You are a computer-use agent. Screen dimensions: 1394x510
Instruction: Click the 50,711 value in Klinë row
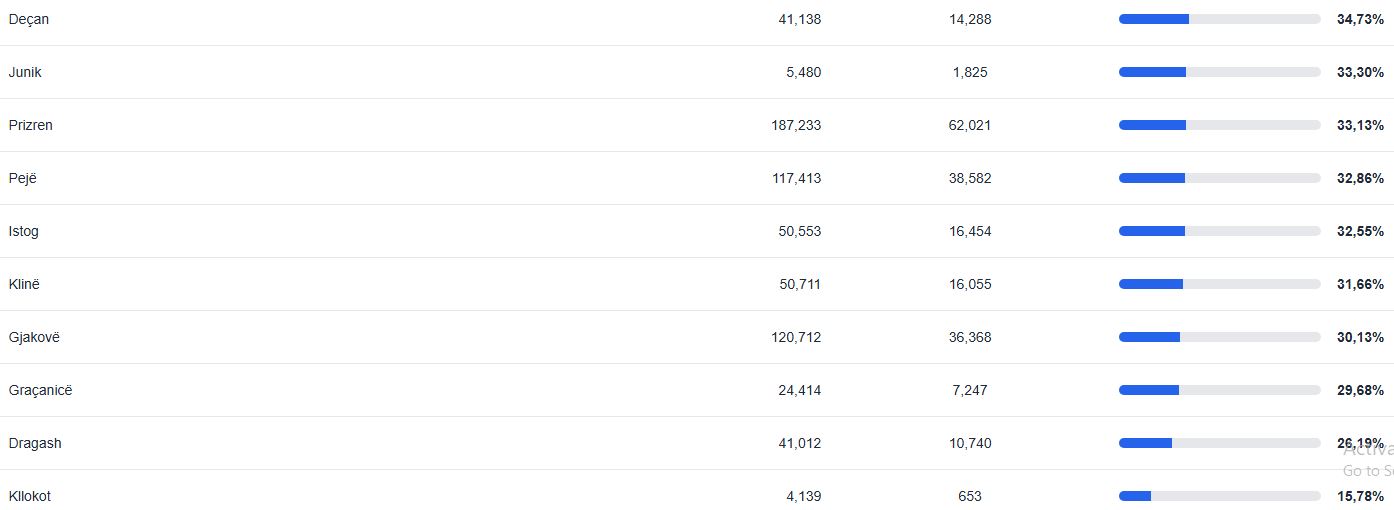[x=799, y=284]
